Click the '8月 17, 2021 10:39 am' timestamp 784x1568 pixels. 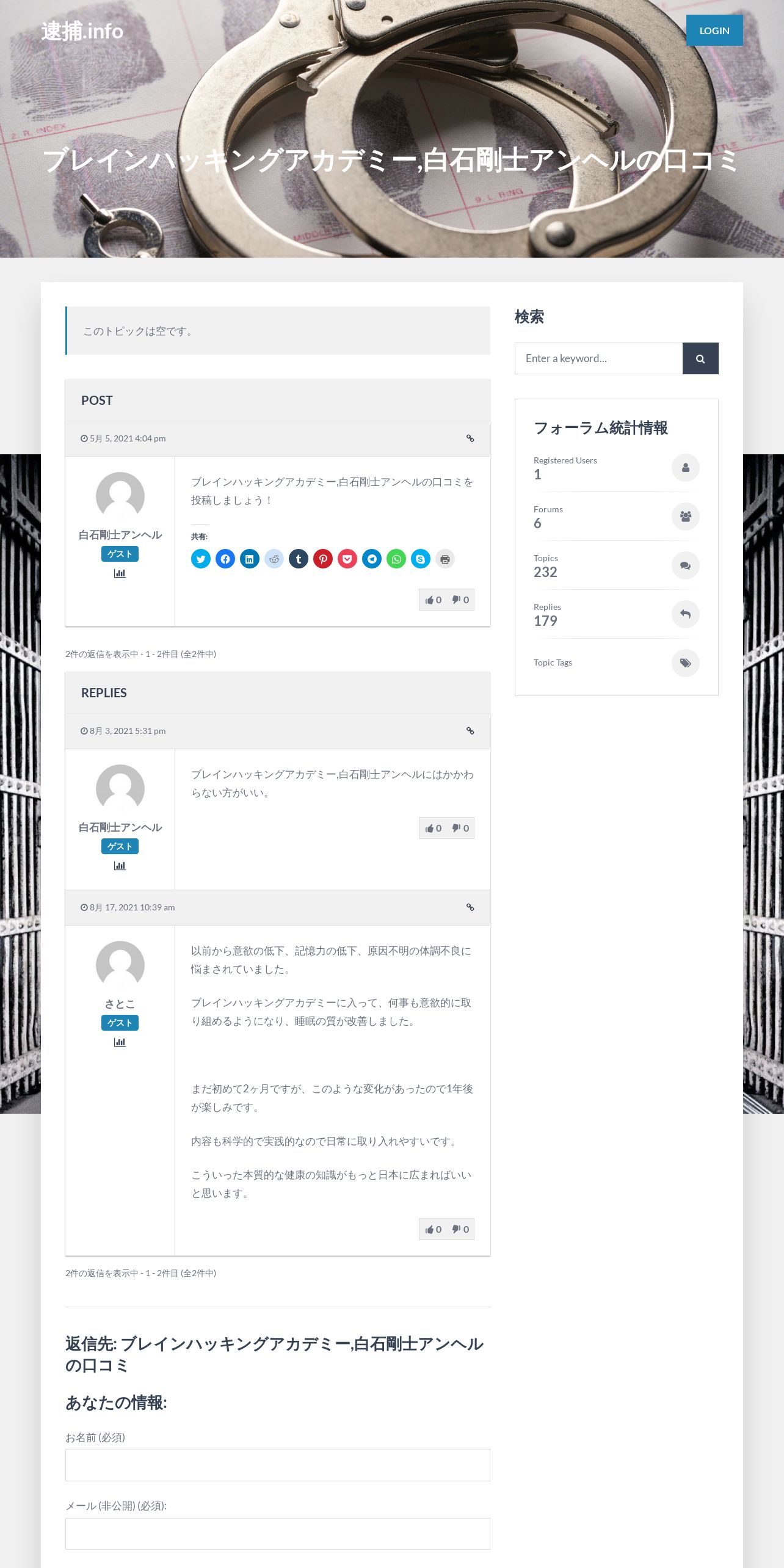point(132,907)
